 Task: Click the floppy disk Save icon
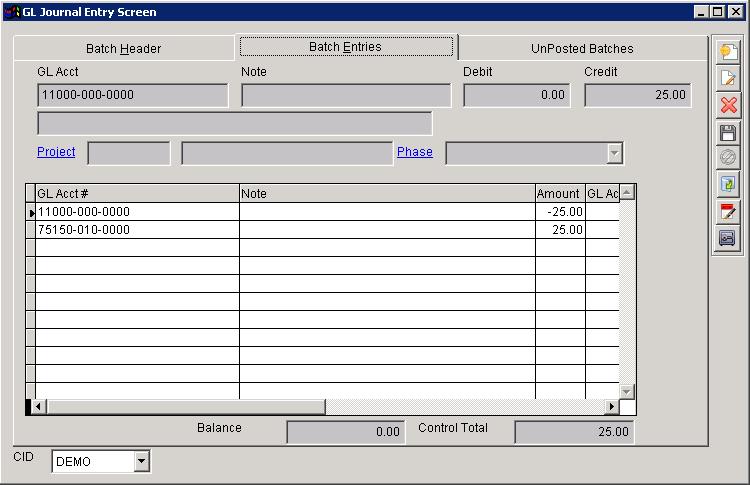[727, 132]
